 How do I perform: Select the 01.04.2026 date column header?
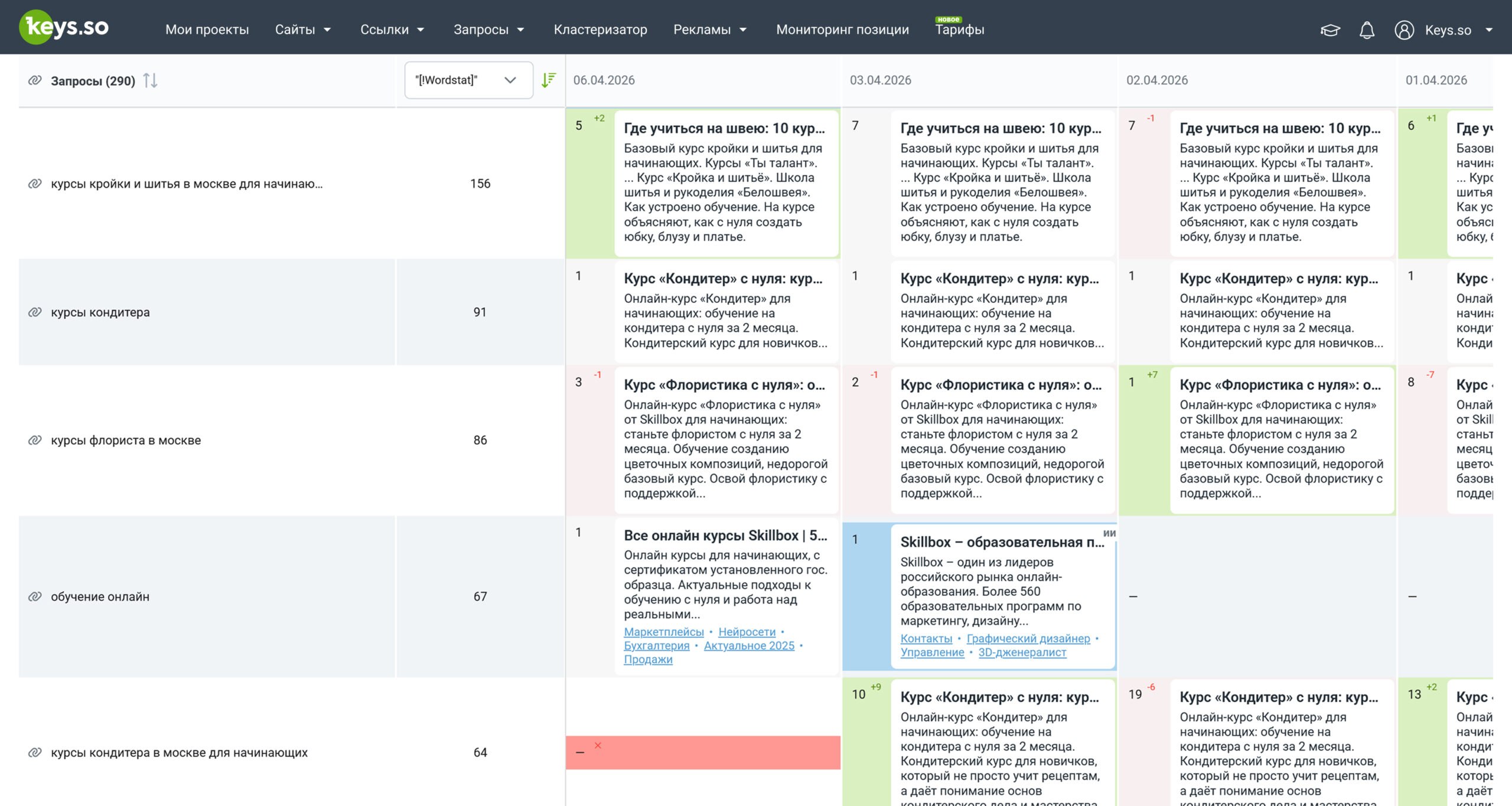(1436, 80)
